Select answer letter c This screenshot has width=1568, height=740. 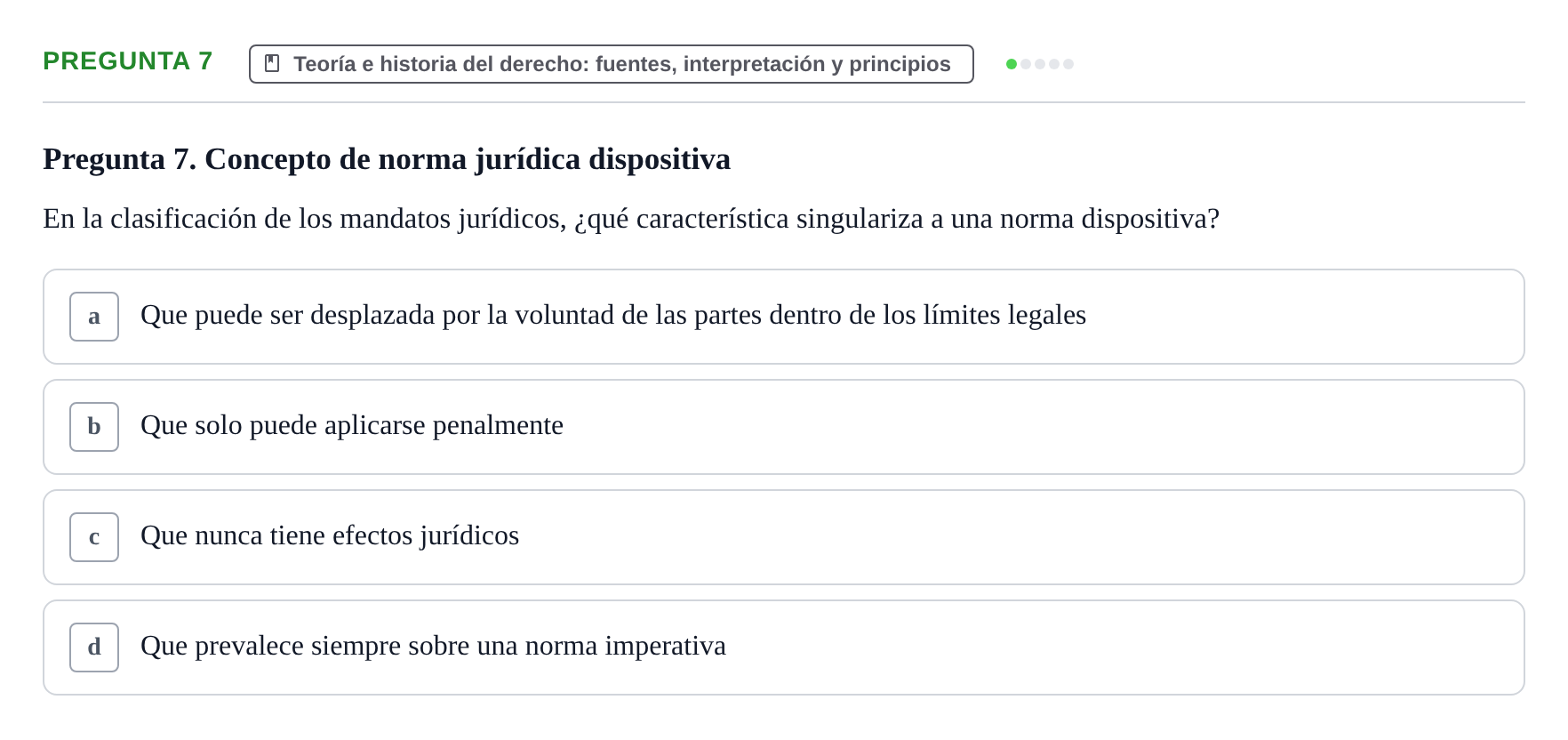[94, 537]
